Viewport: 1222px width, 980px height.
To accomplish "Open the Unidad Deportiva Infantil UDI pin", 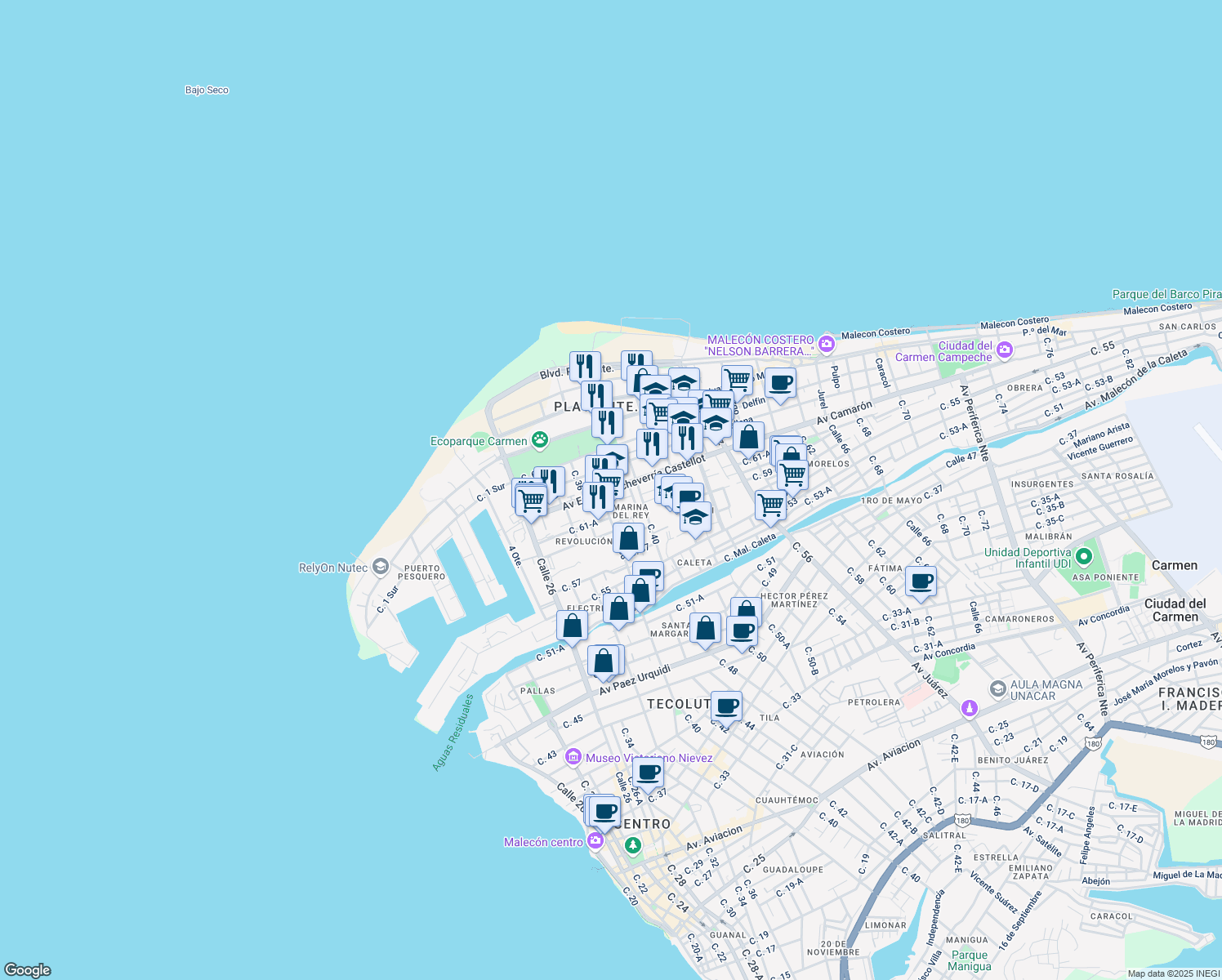I will click(x=1084, y=557).
